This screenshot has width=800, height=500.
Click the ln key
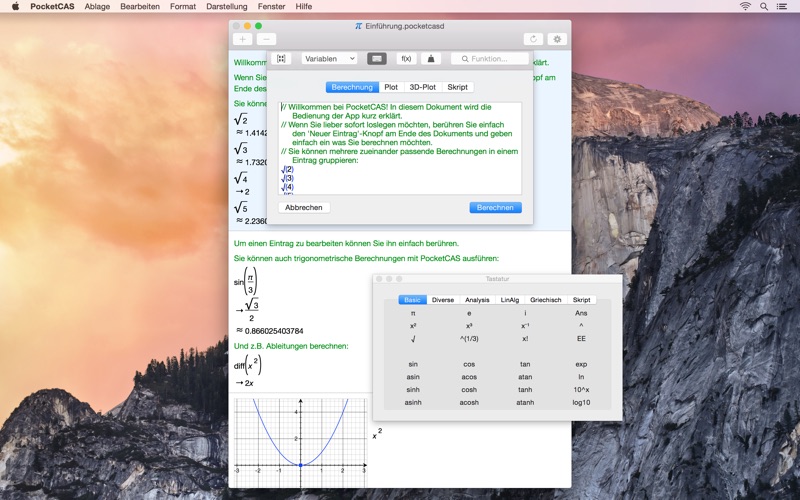pyautogui.click(x=581, y=377)
